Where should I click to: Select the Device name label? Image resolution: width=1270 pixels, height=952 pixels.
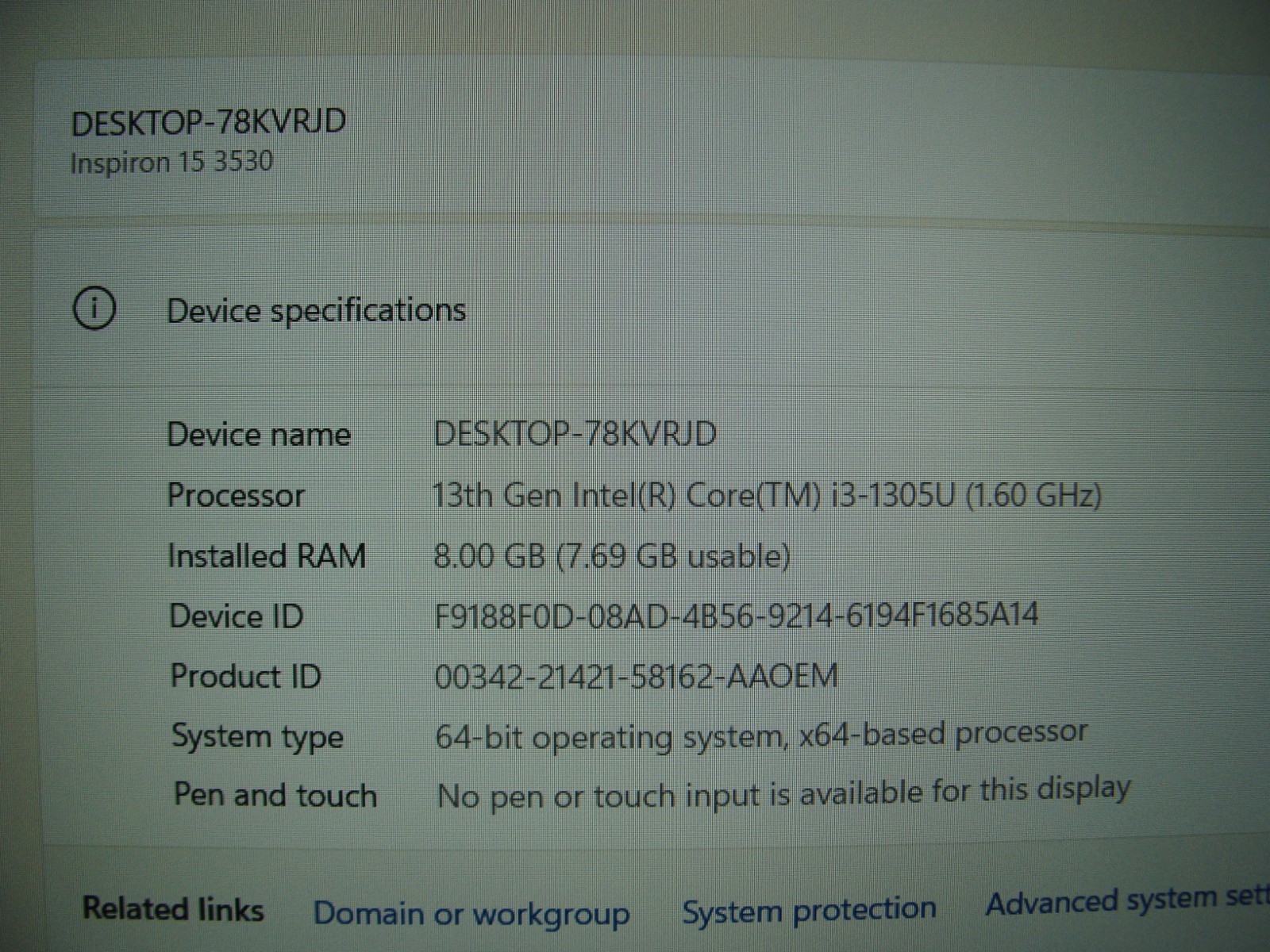click(x=259, y=435)
